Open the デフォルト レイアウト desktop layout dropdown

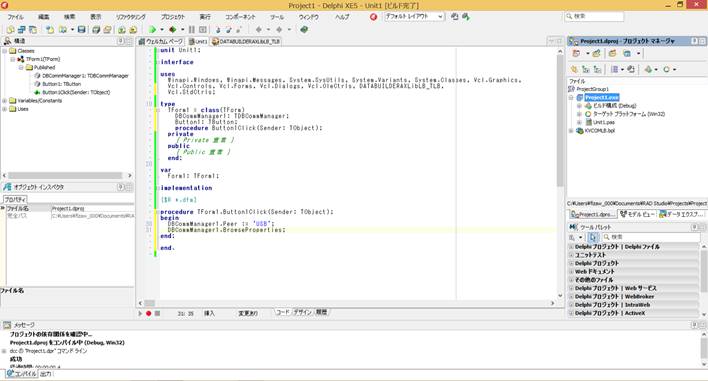[x=440, y=17]
